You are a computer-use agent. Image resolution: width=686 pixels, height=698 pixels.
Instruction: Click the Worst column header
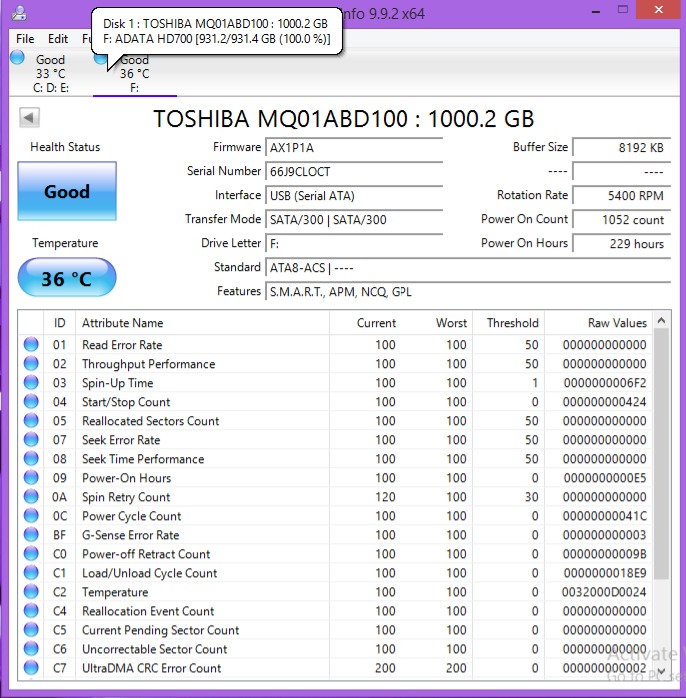pos(437,323)
